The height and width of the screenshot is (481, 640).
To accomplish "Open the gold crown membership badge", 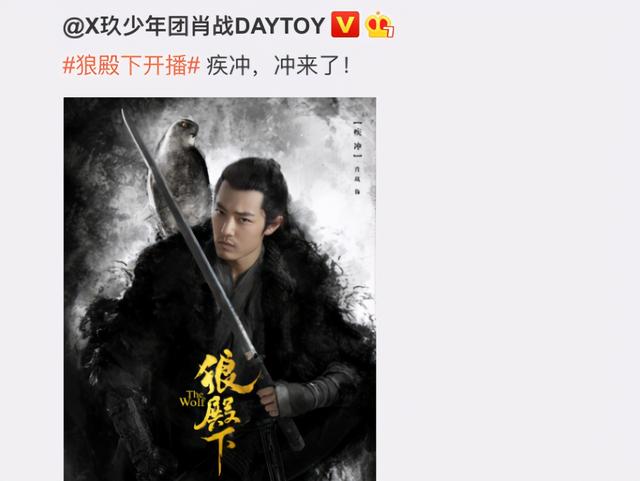I will click(x=379, y=25).
